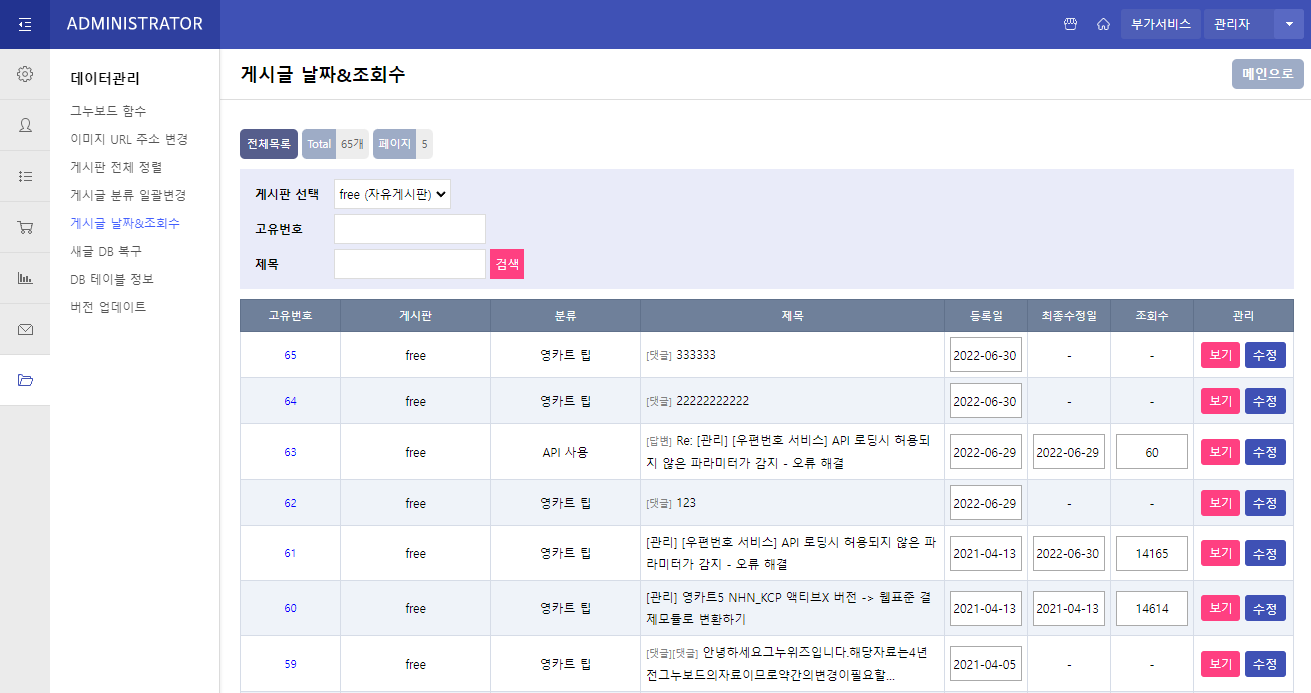This screenshot has height=693, width=1311.
Task: Go to 그누보드 함수 menu item
Action: point(108,111)
